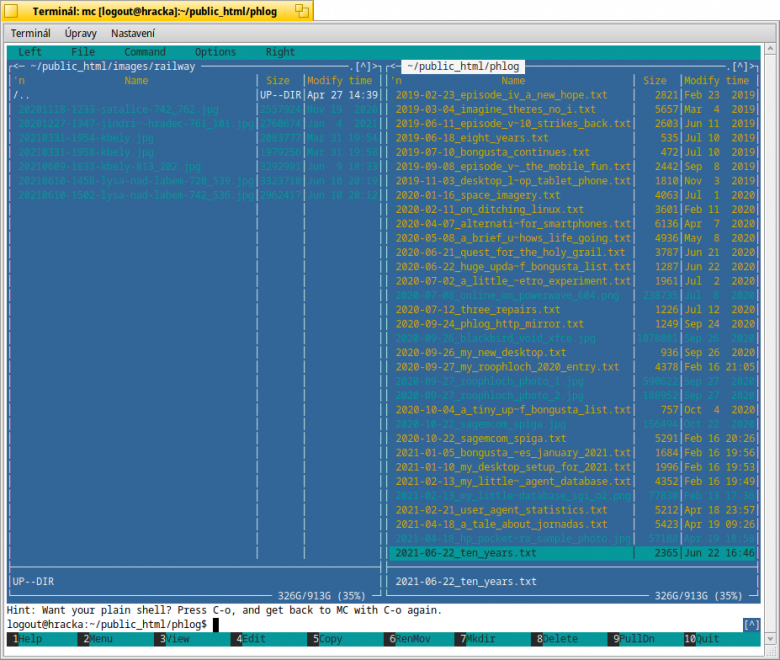
Task: Click the terminal icon in the title tab
Action: [11, 11]
